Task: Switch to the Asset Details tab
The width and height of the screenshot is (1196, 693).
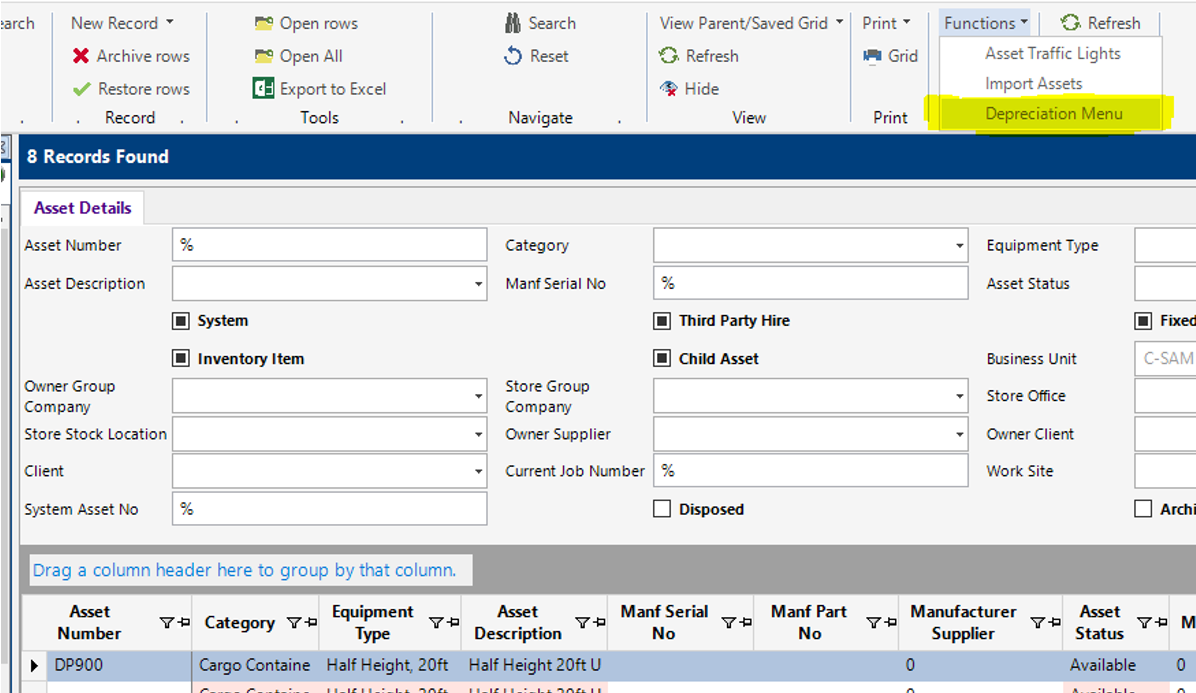Action: [83, 208]
